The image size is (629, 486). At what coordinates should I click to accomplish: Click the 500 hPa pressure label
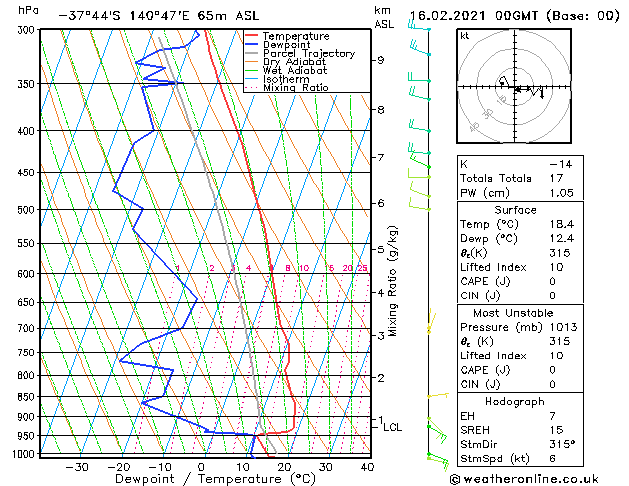[x=28, y=210]
